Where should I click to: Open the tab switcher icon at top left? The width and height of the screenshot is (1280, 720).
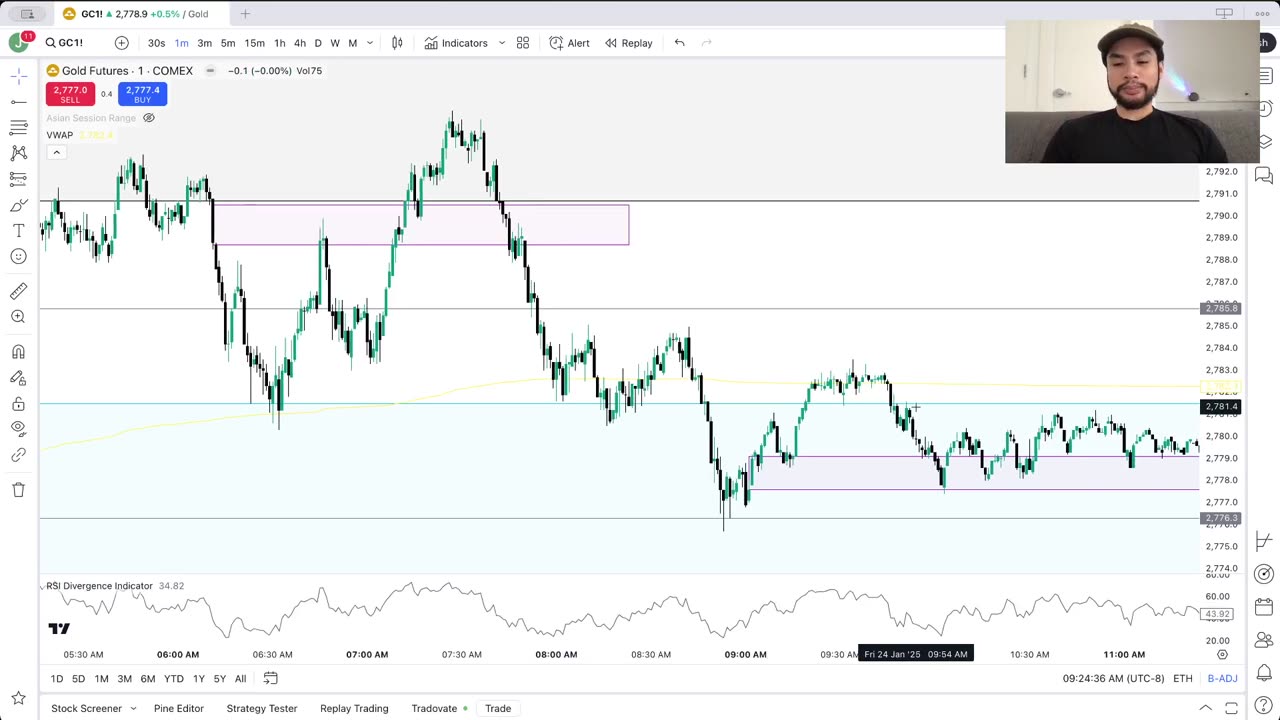pos(27,14)
